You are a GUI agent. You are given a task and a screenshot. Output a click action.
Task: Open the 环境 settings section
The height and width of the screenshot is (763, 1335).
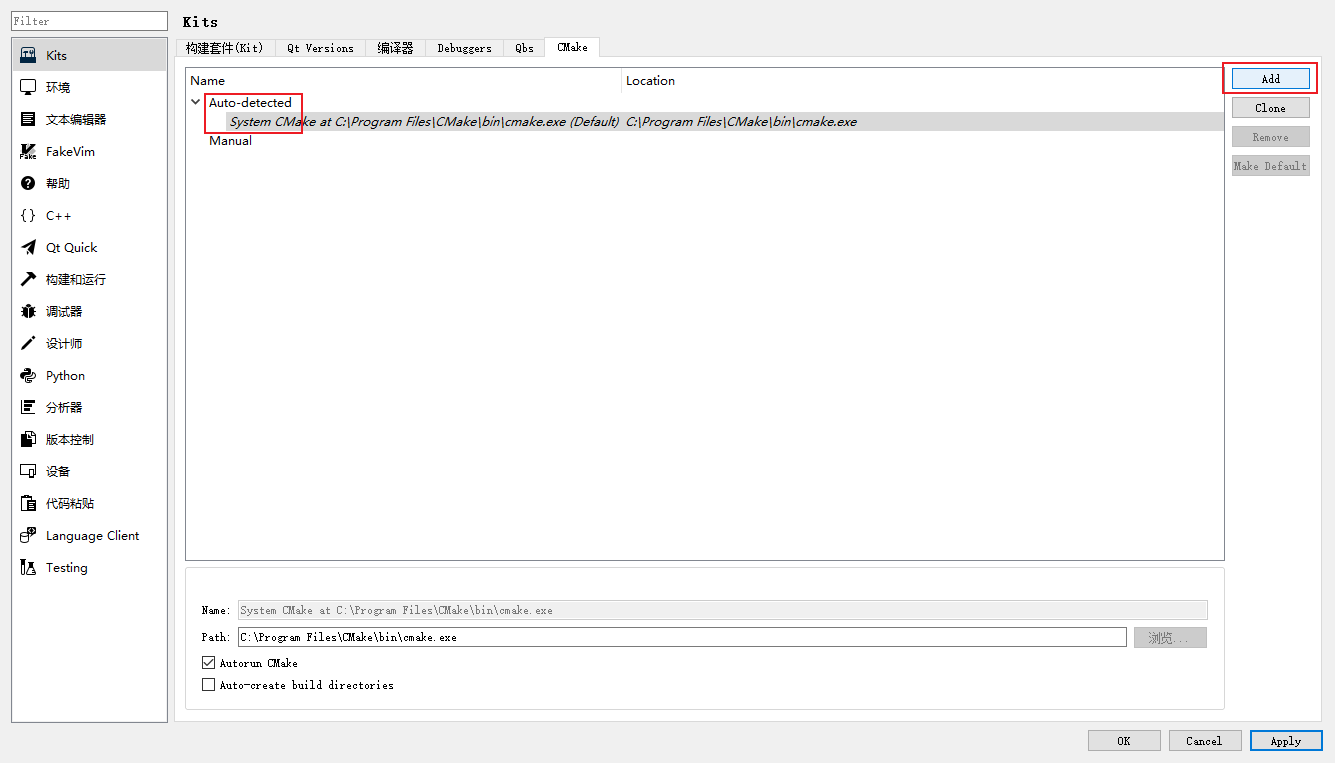coord(60,87)
